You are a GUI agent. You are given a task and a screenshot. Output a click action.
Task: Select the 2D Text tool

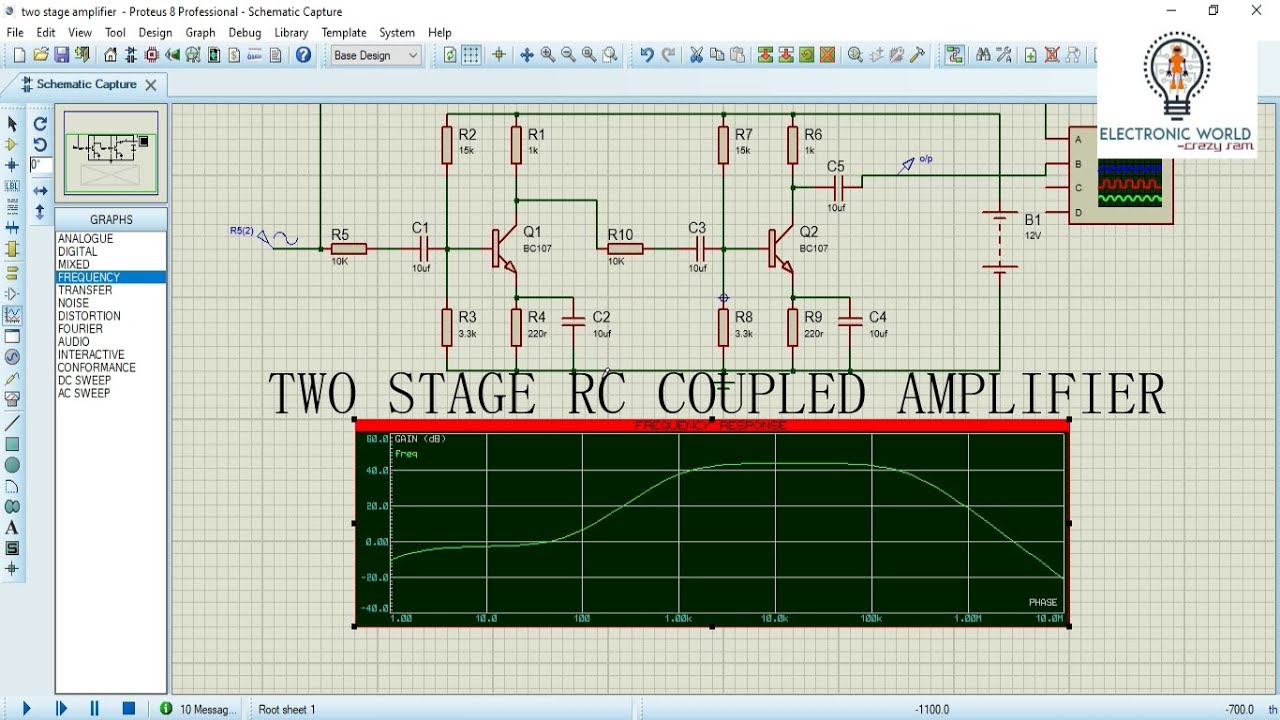pos(12,528)
